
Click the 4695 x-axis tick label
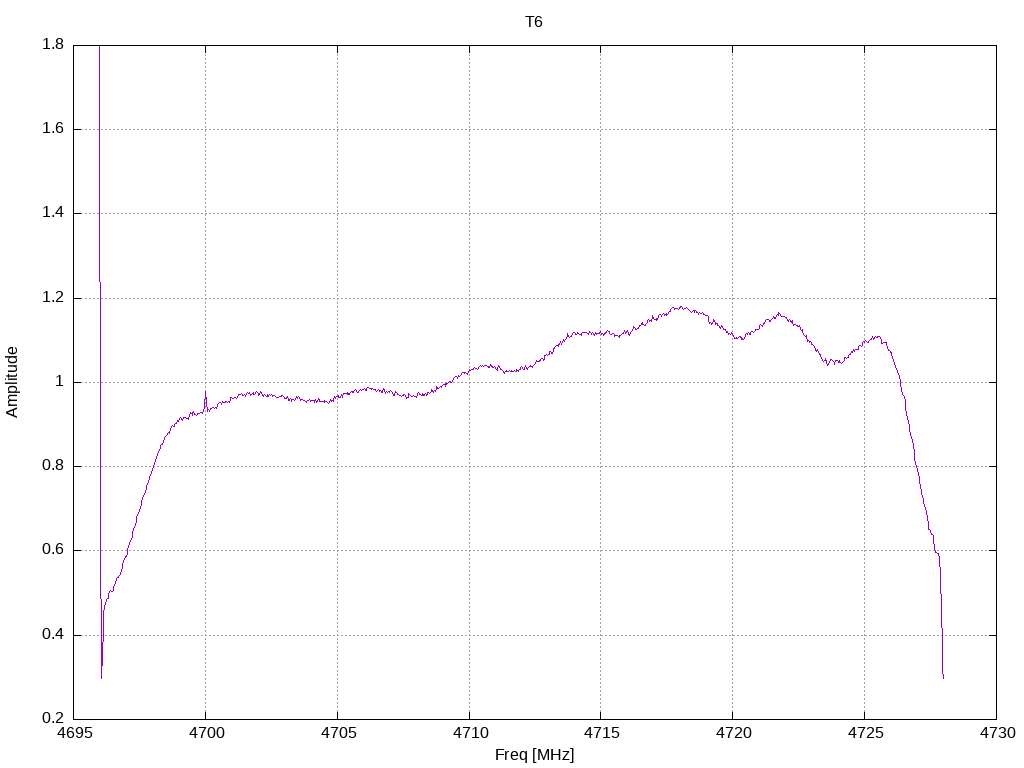click(x=74, y=733)
